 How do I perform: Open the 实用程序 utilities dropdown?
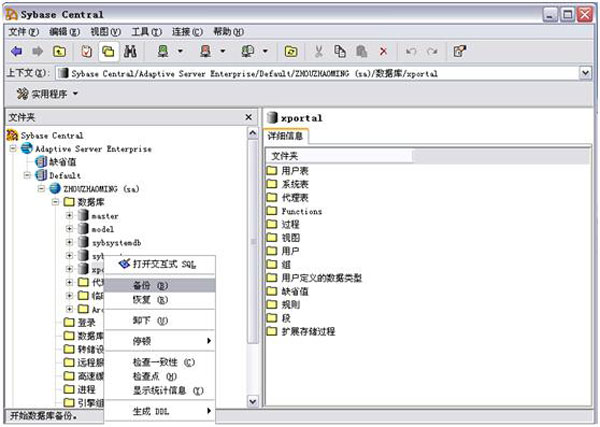(x=47, y=93)
